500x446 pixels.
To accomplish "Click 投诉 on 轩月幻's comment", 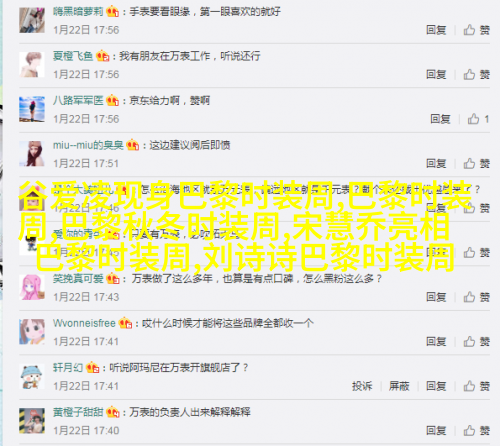I will click(362, 386).
